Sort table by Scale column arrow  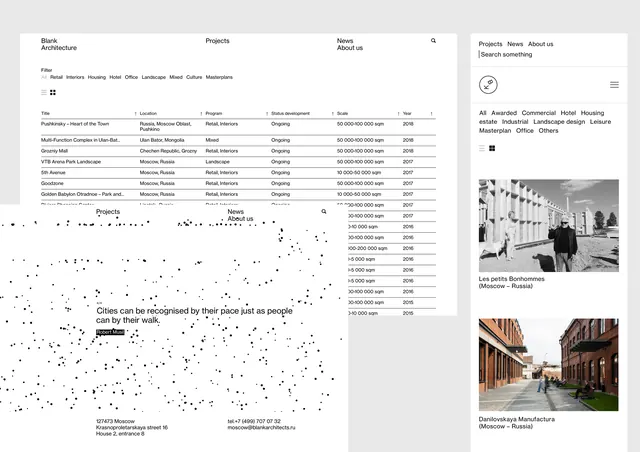click(x=398, y=114)
